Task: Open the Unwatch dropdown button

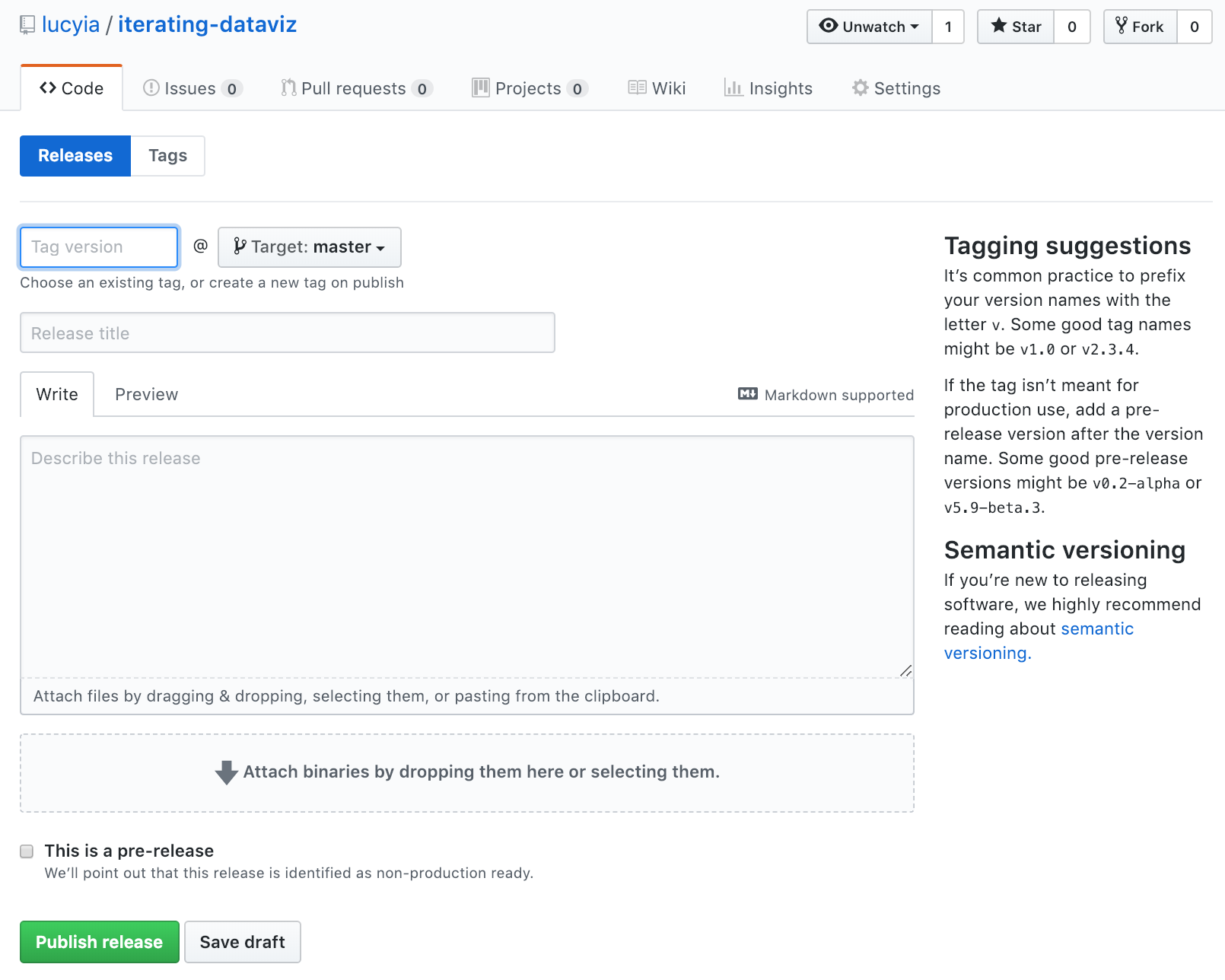Action: (x=870, y=27)
